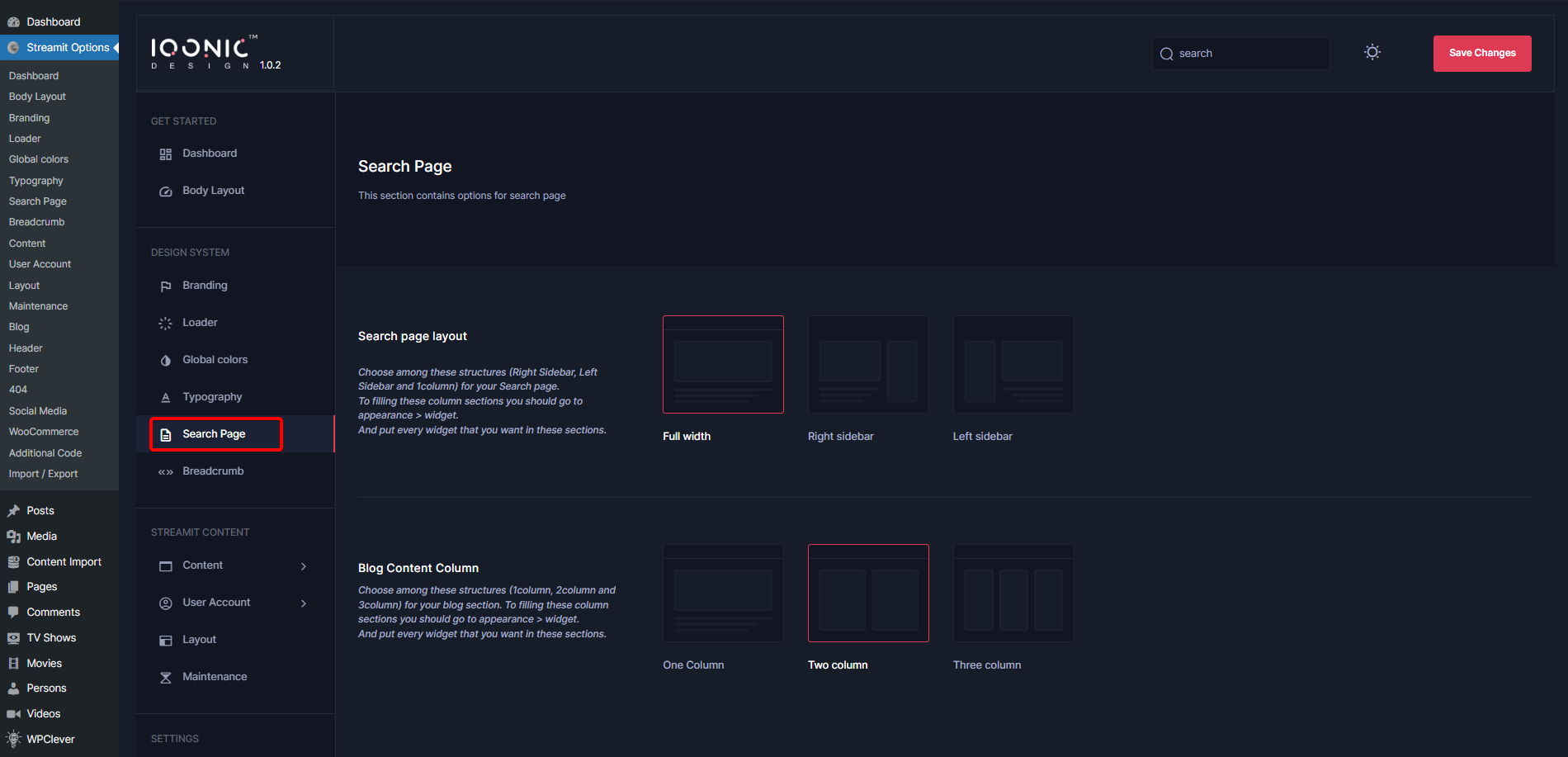Open Maintenance in WordPress submenu
Image resolution: width=1568 pixels, height=757 pixels.
point(38,306)
